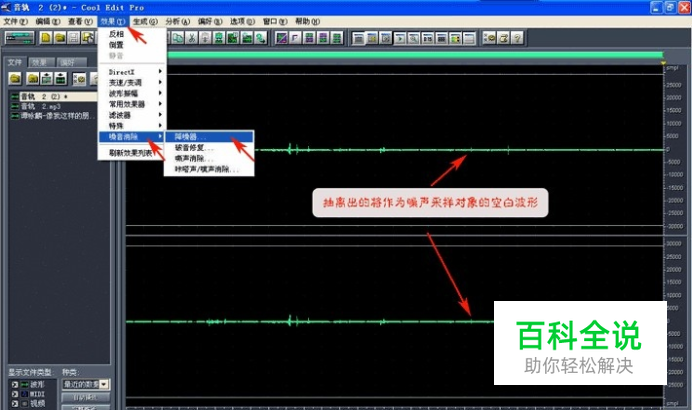Click toolbar icon left of help question mark

click(504, 38)
